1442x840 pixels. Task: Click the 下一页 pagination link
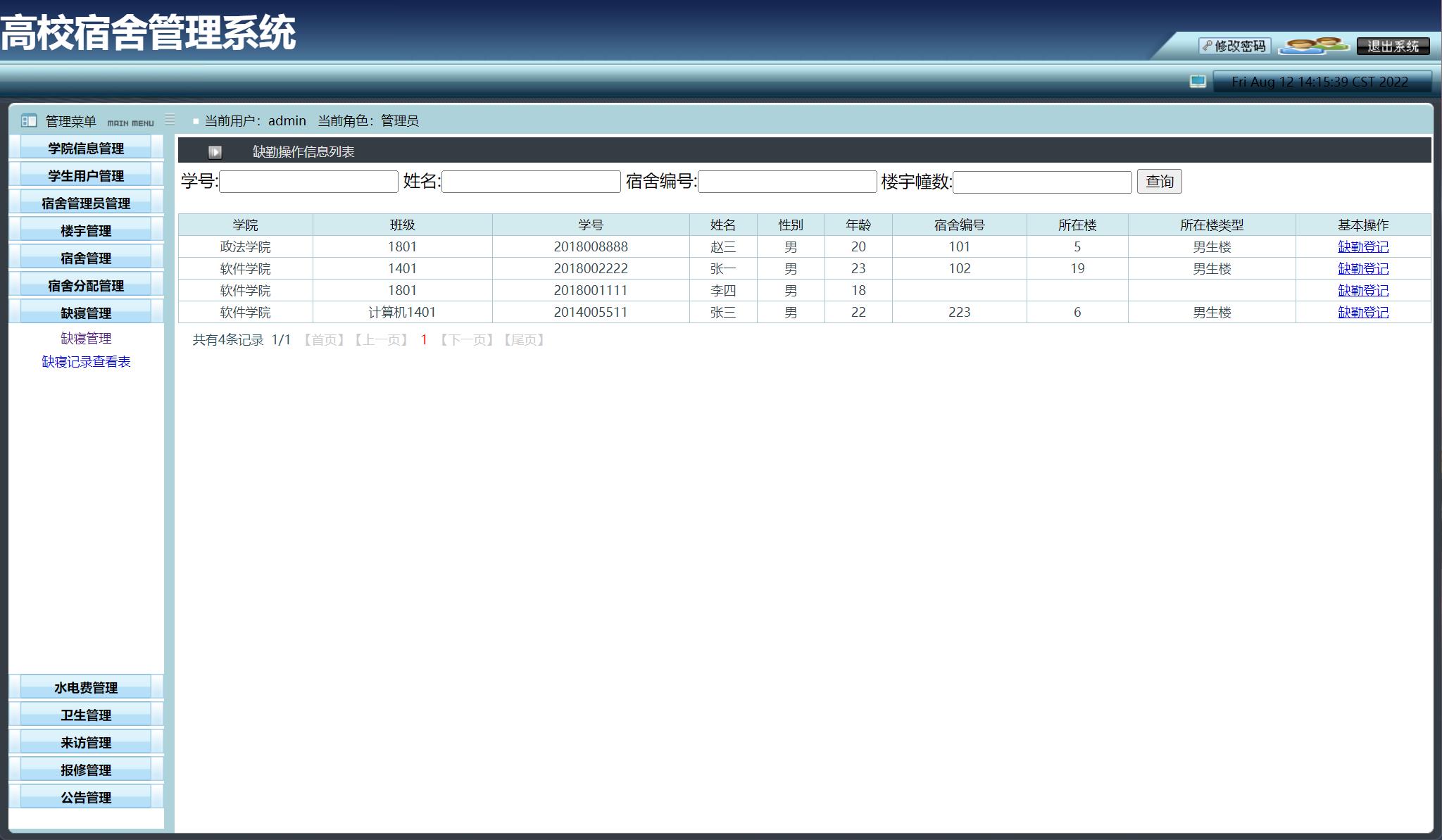tap(467, 340)
